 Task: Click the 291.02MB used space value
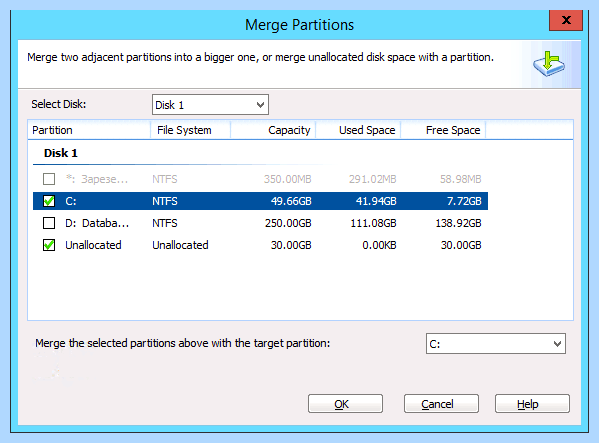tap(372, 179)
